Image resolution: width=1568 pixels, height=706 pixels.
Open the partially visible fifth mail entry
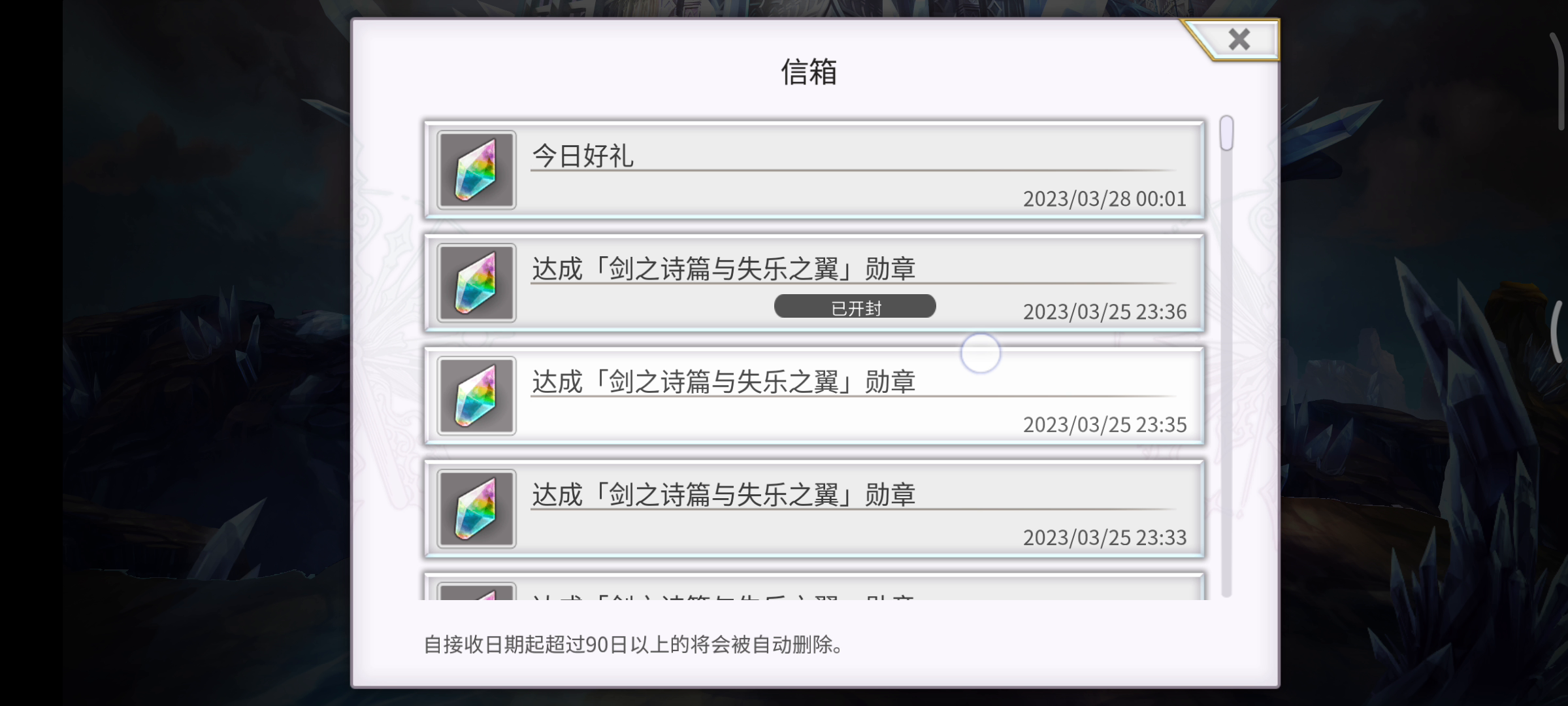(x=814, y=587)
